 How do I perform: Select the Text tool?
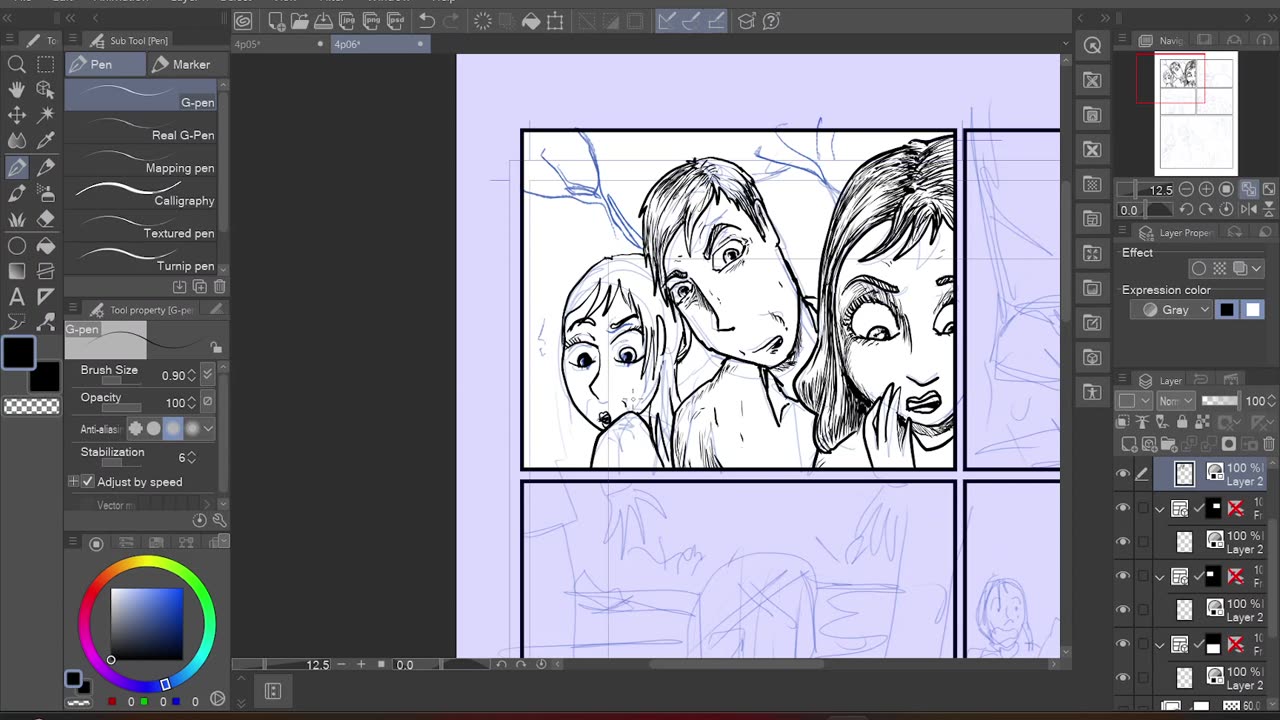pos(17,297)
